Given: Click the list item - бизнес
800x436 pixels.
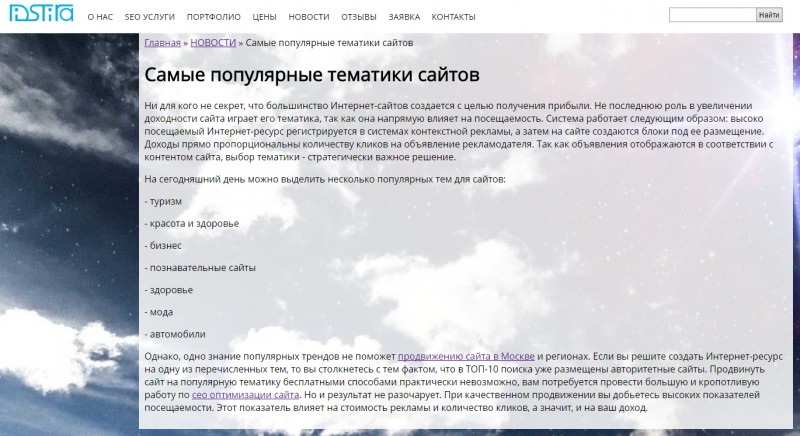Looking at the screenshot, I should (x=163, y=246).
